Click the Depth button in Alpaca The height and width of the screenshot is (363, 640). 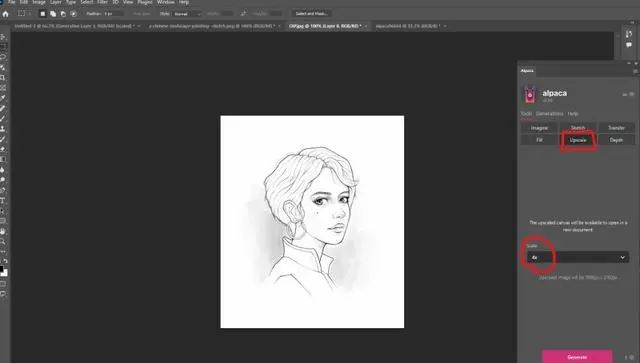click(616, 140)
